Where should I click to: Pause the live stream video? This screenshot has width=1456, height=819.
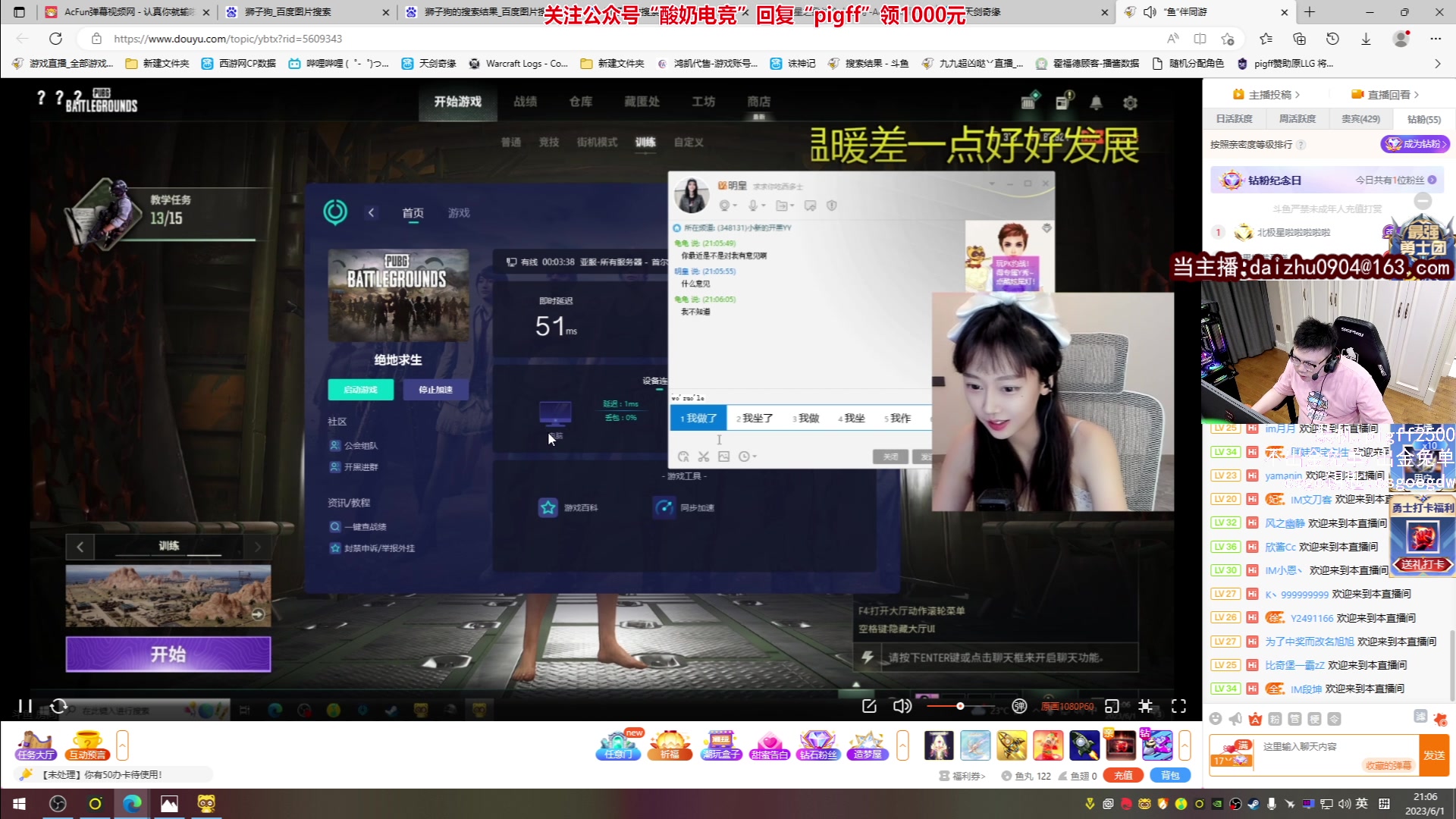[x=25, y=706]
